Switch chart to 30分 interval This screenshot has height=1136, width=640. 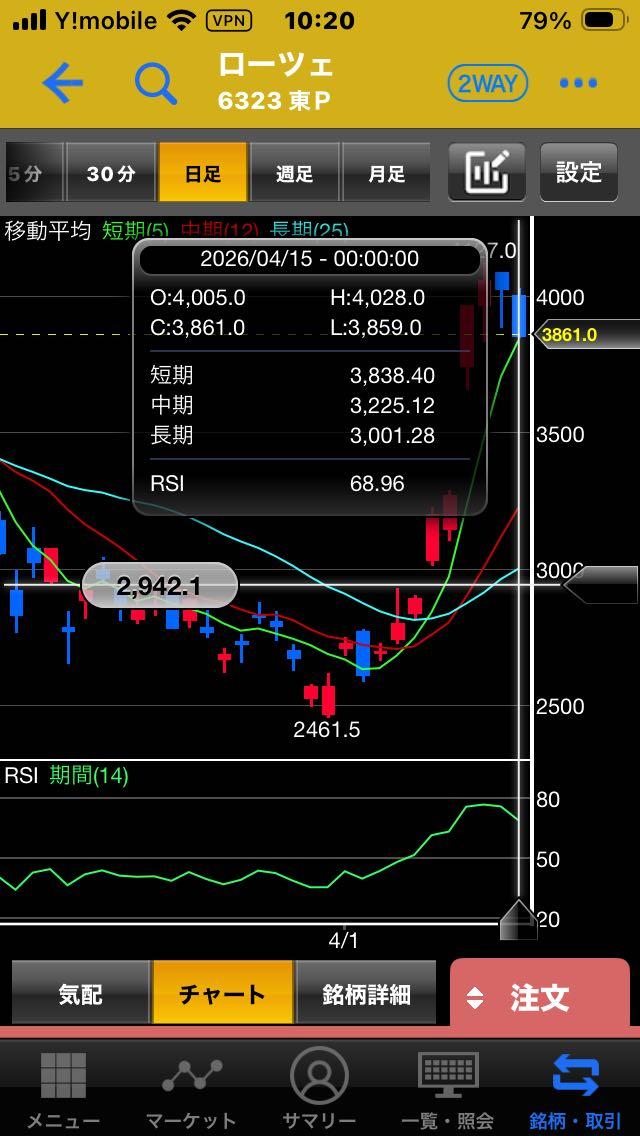point(110,173)
